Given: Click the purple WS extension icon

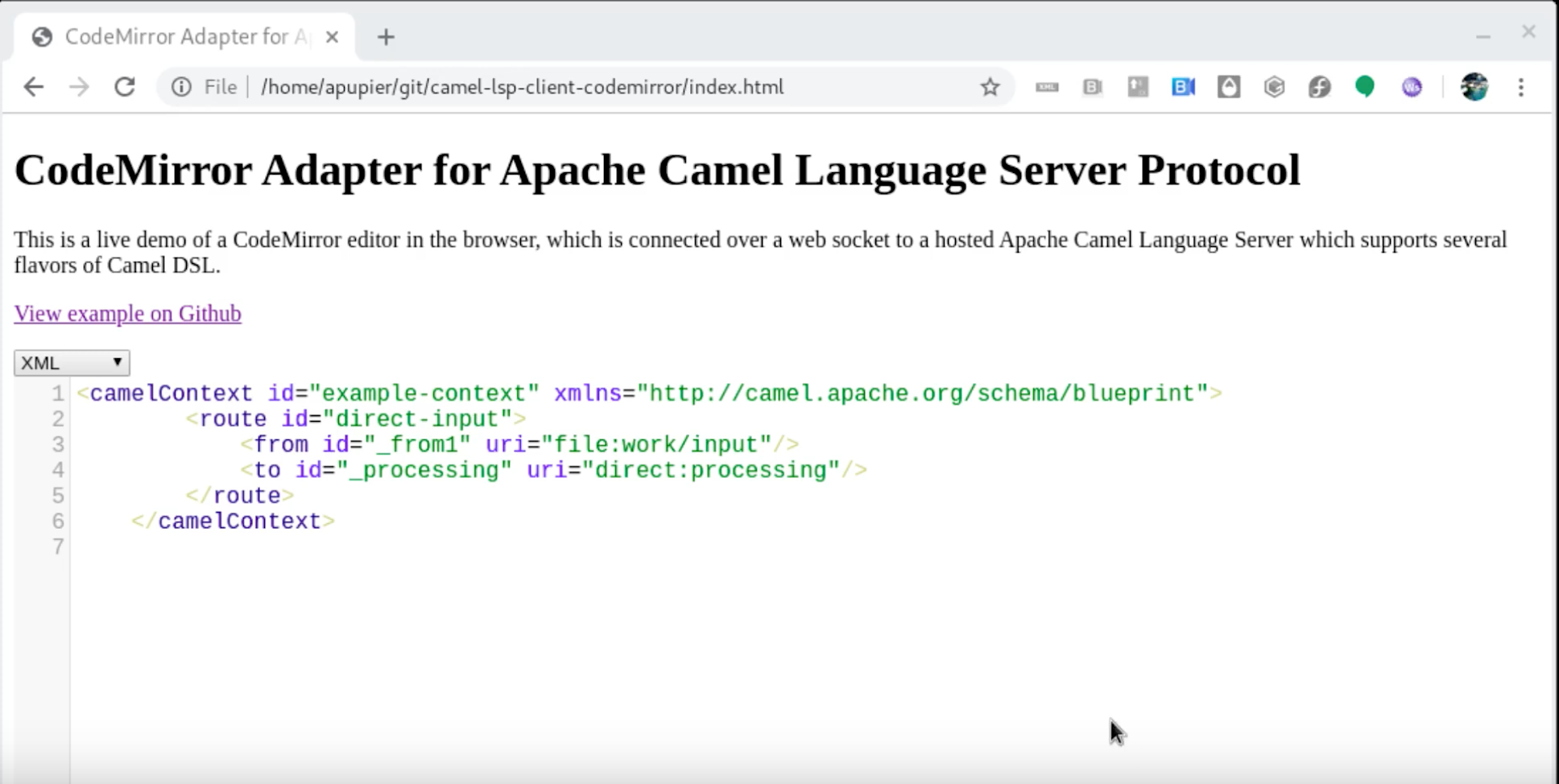Looking at the screenshot, I should tap(1411, 87).
